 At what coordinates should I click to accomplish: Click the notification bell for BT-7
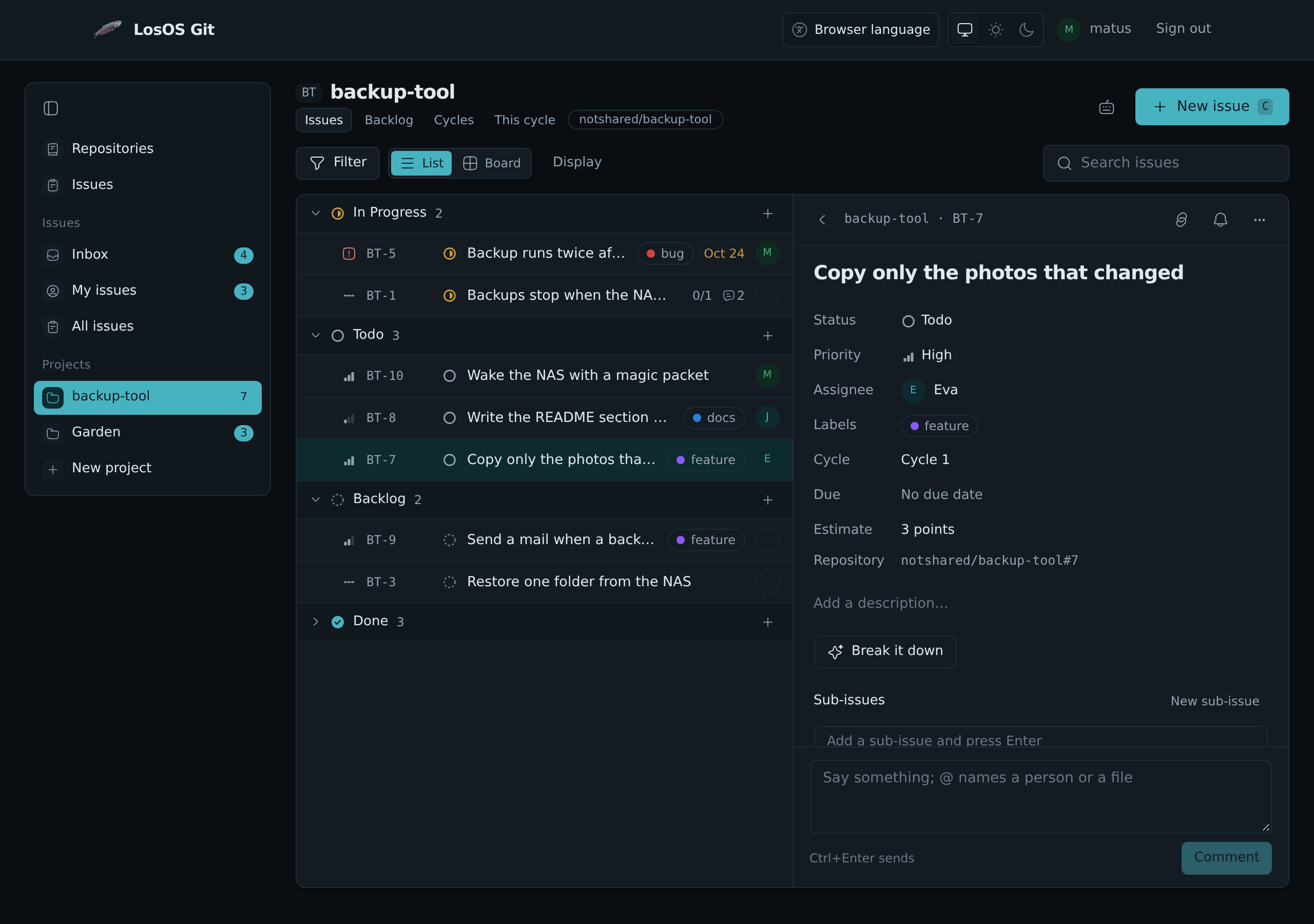(1220, 220)
